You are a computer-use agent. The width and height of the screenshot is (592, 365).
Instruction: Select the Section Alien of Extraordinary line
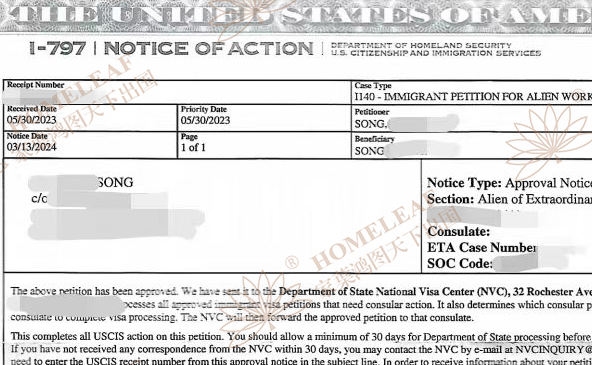coord(509,199)
